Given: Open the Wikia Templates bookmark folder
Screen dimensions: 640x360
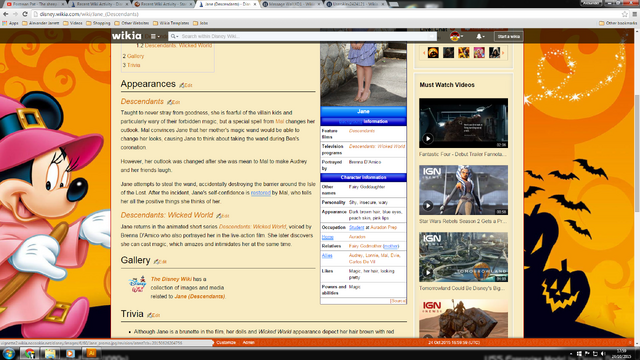Looking at the screenshot, I should [x=171, y=23].
